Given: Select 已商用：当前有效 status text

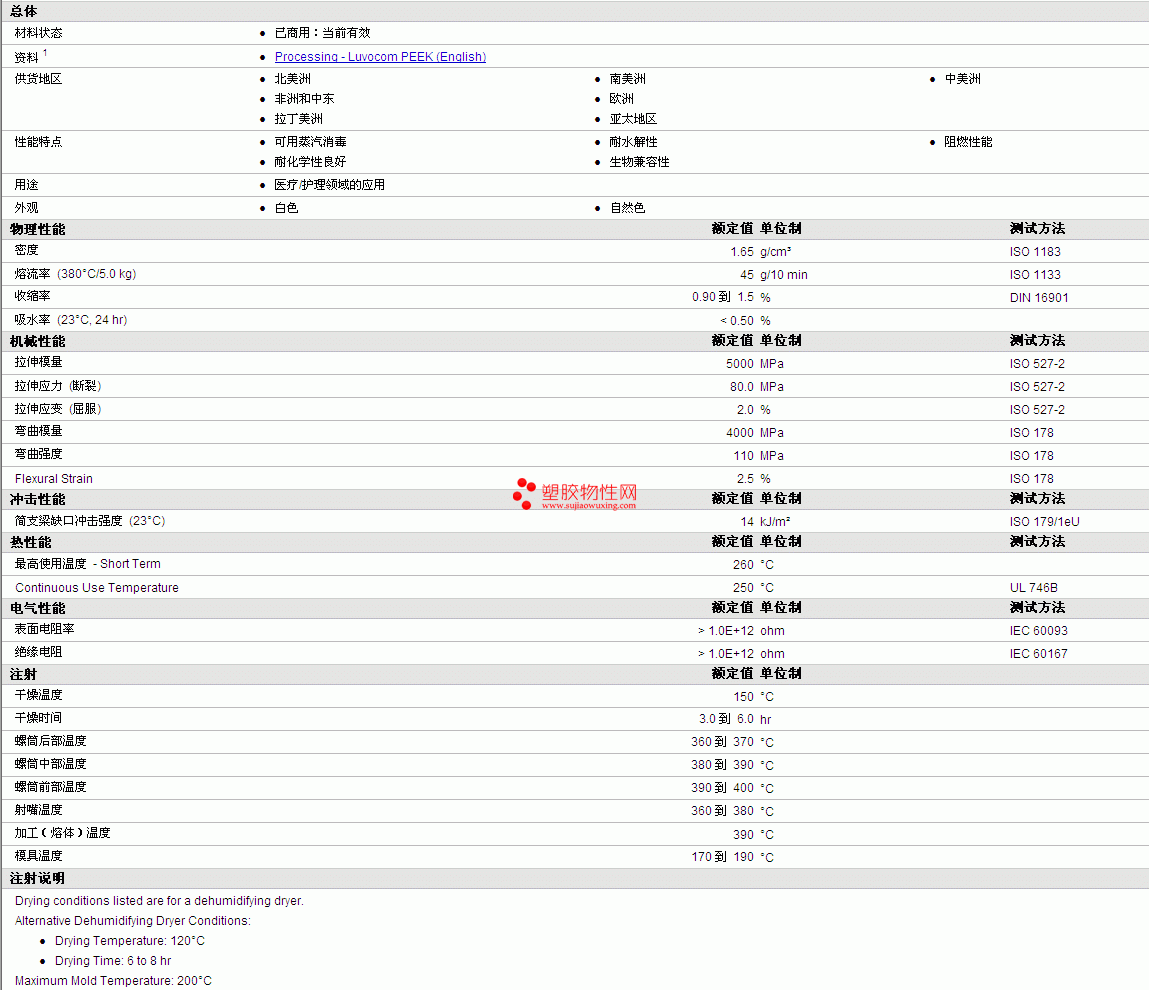Looking at the screenshot, I should 322,33.
